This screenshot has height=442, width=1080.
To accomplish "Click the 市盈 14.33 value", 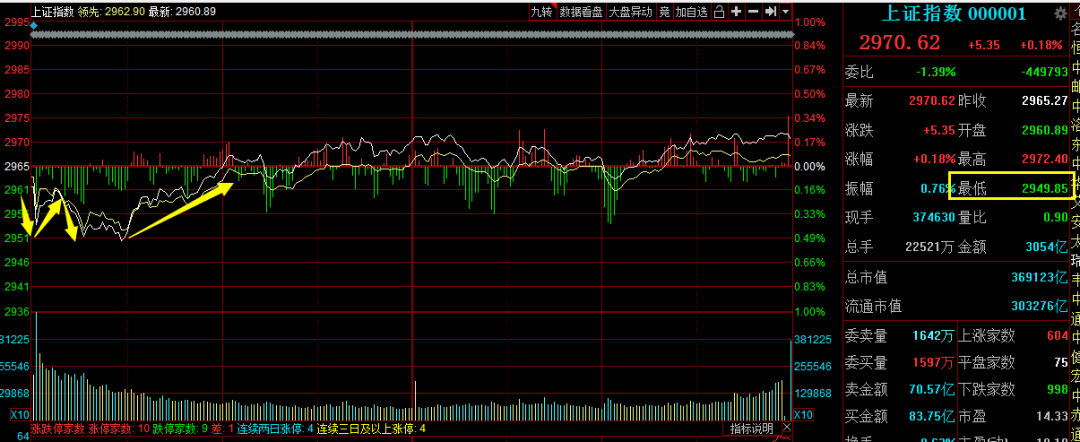I will click(1053, 417).
